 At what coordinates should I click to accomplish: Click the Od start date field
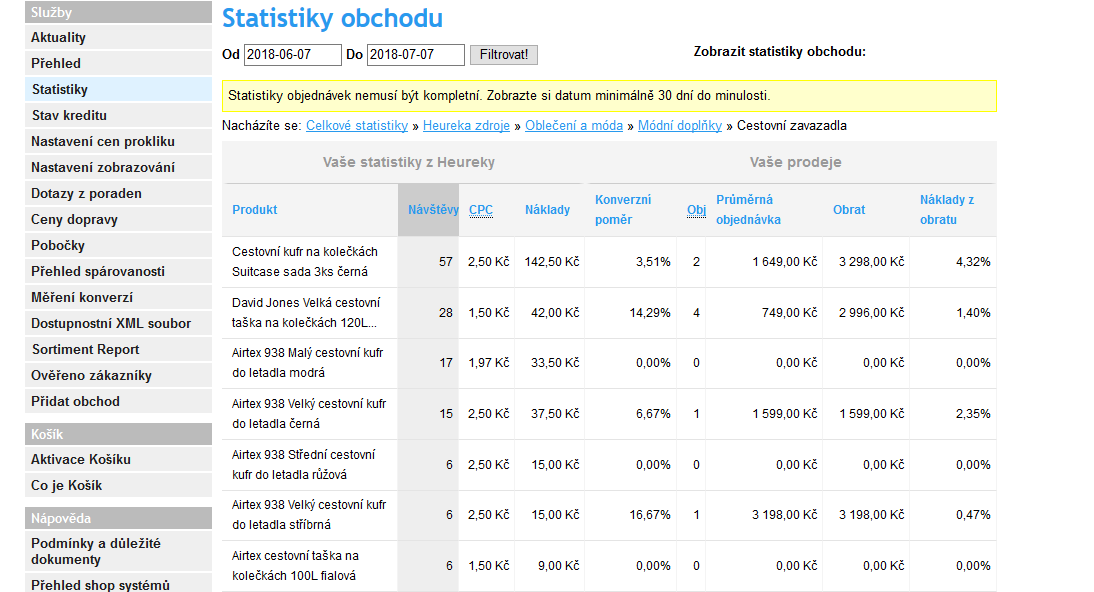(x=292, y=55)
